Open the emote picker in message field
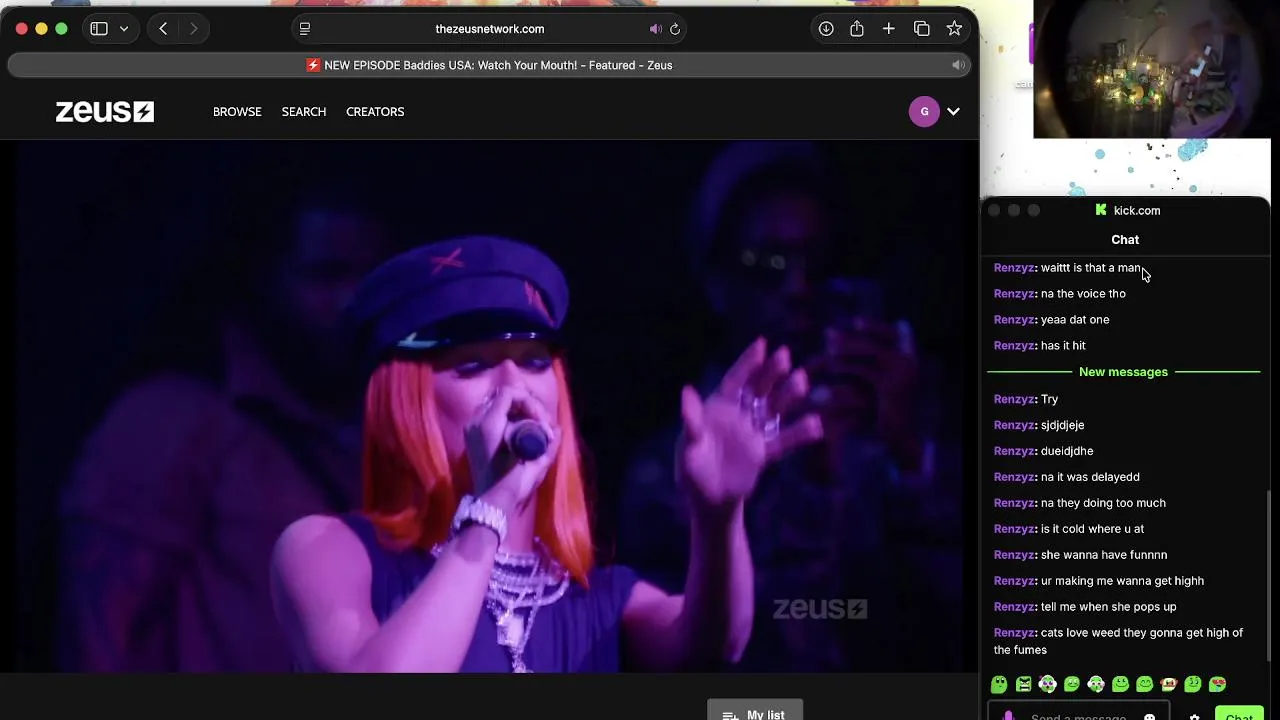Viewport: 1280px width, 720px height. [1150, 716]
